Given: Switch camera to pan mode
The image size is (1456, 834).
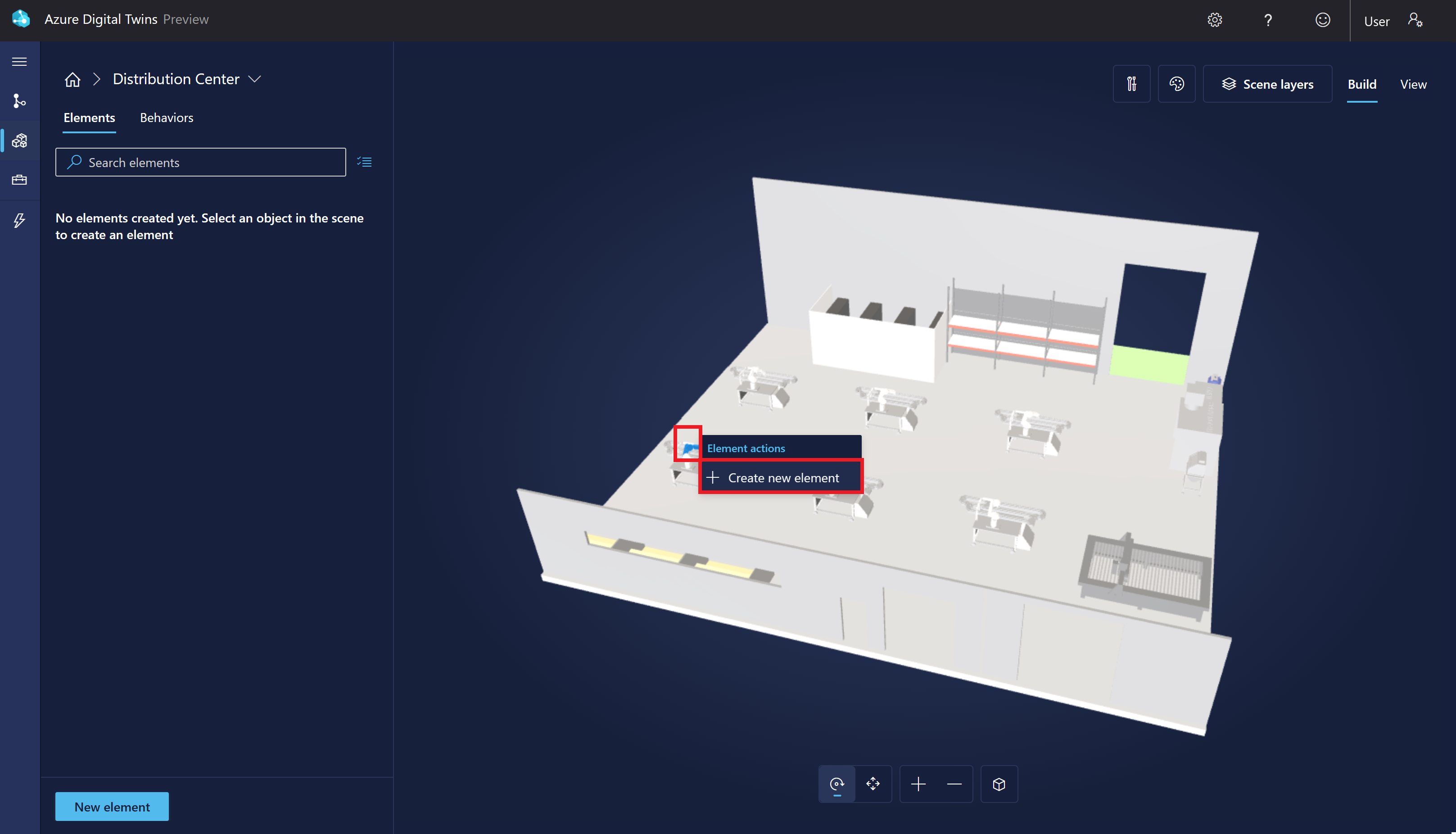Looking at the screenshot, I should tap(873, 784).
